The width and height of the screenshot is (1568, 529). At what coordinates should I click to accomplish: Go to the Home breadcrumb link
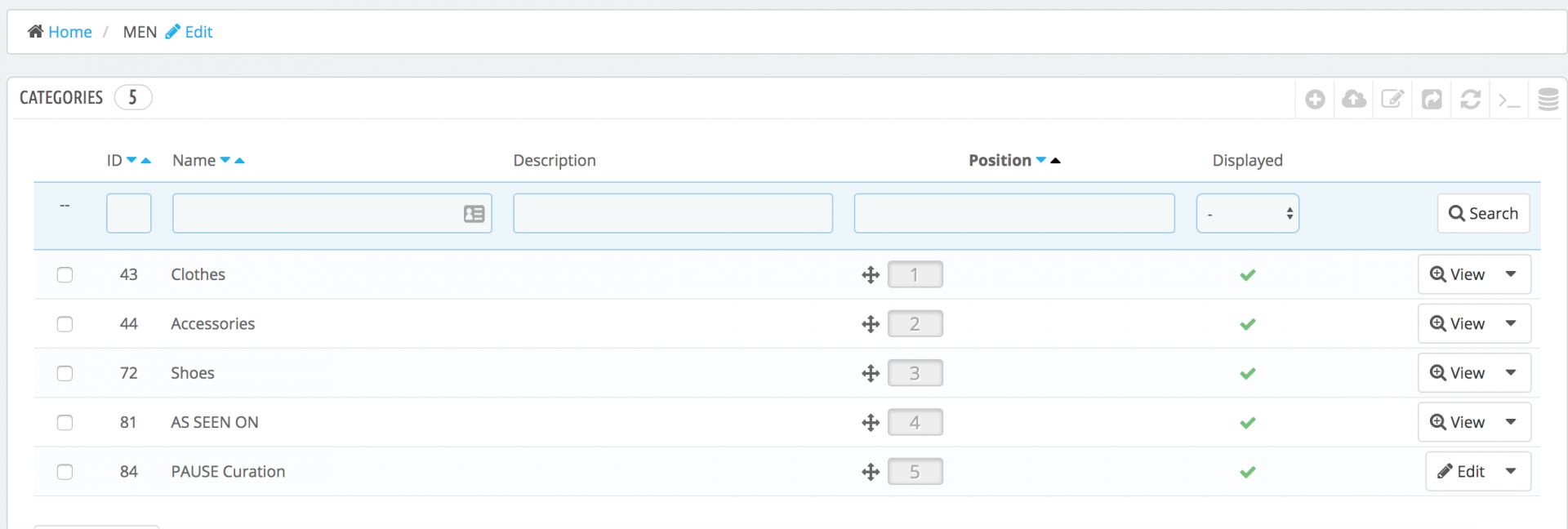pyautogui.click(x=69, y=32)
